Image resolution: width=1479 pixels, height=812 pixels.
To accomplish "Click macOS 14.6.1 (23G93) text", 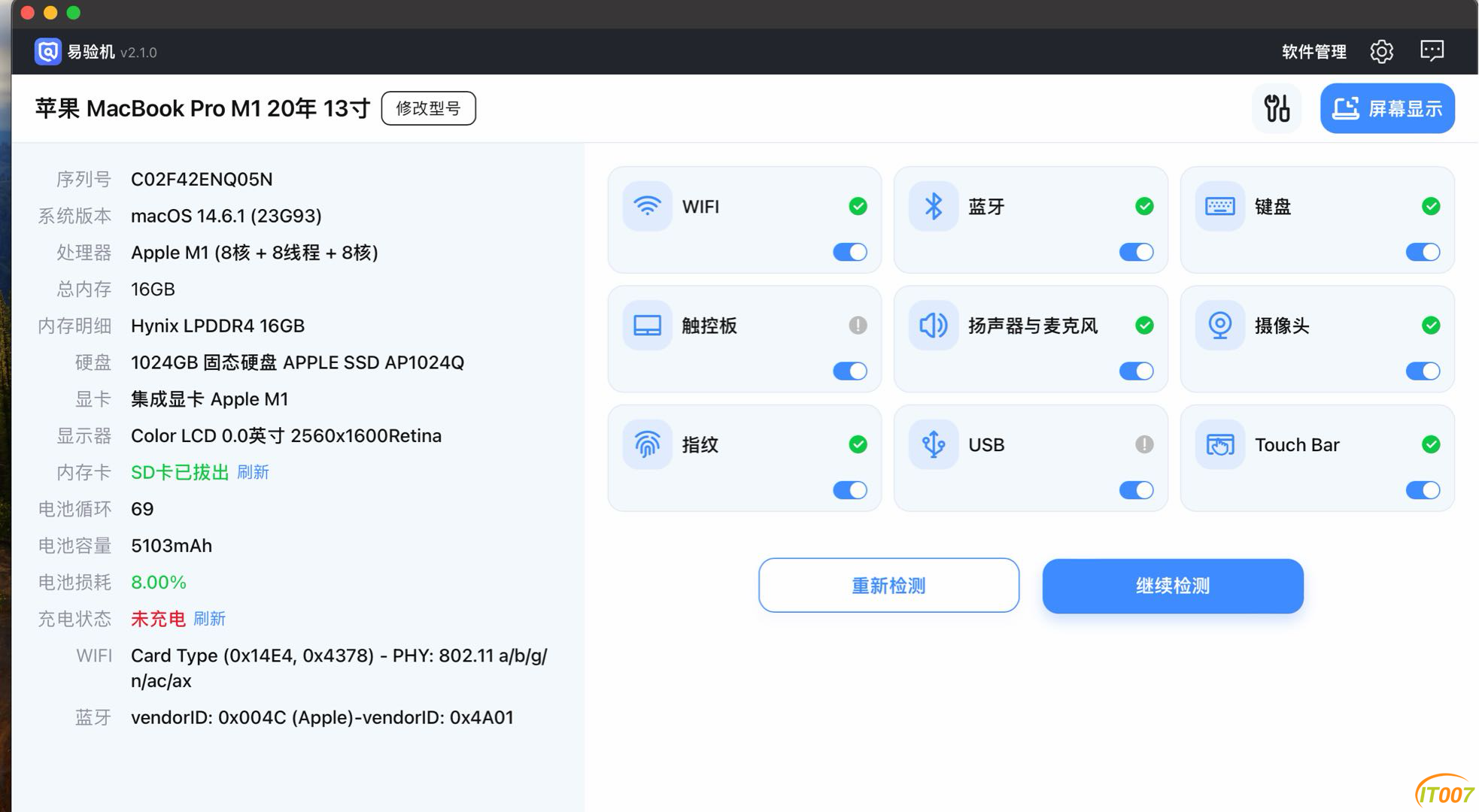I will 226,216.
